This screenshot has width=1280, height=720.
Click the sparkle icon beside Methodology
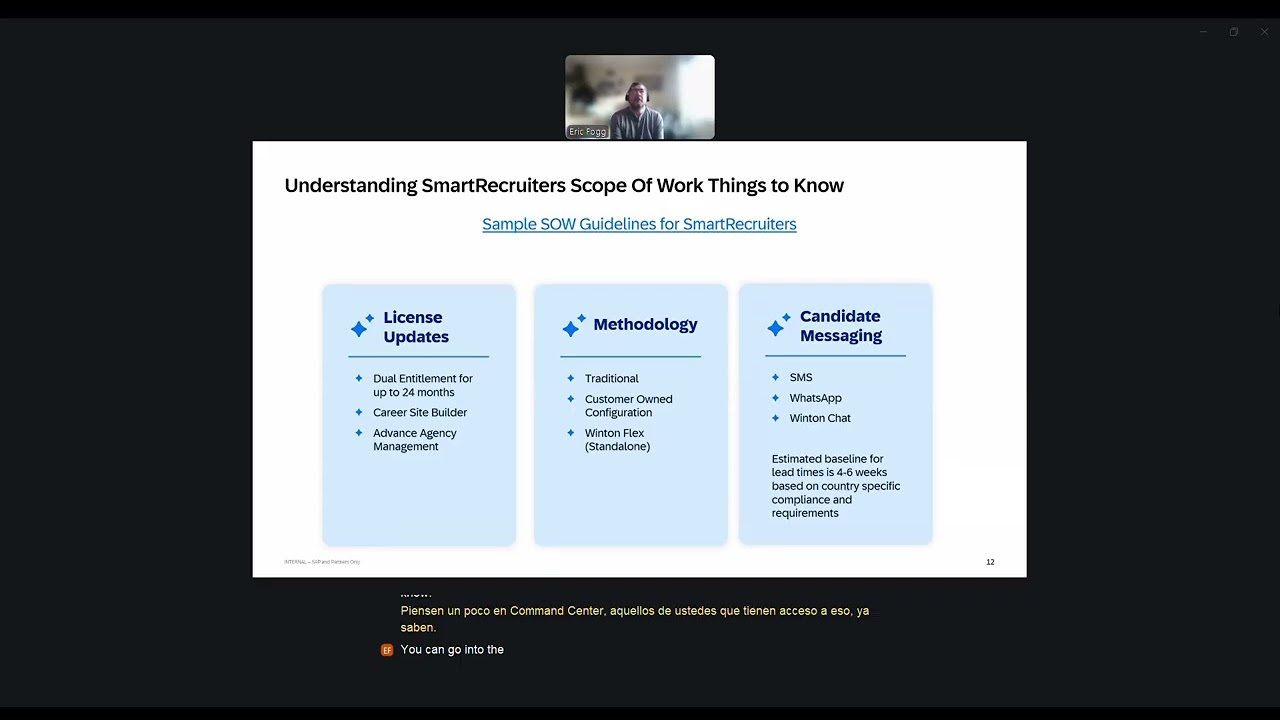click(573, 325)
